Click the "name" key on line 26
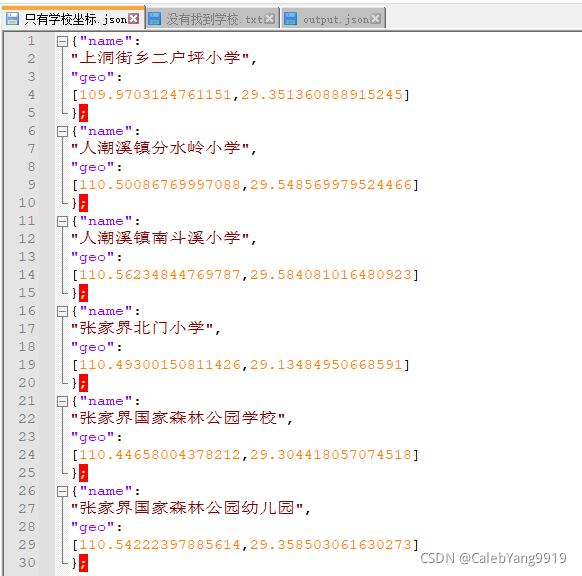The width and height of the screenshot is (582, 576). (x=106, y=491)
